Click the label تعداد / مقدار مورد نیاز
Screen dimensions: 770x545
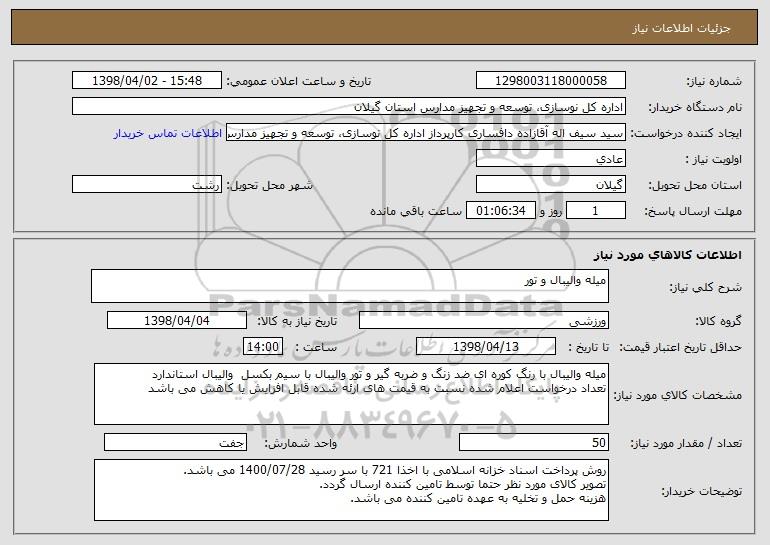click(x=686, y=443)
